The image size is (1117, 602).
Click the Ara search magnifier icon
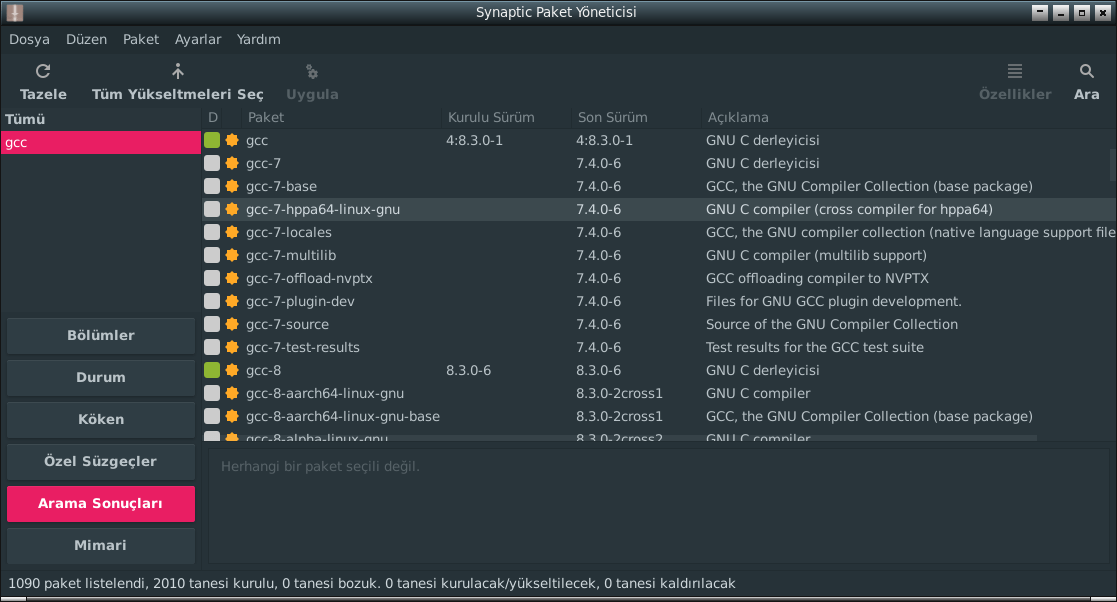pos(1086,72)
